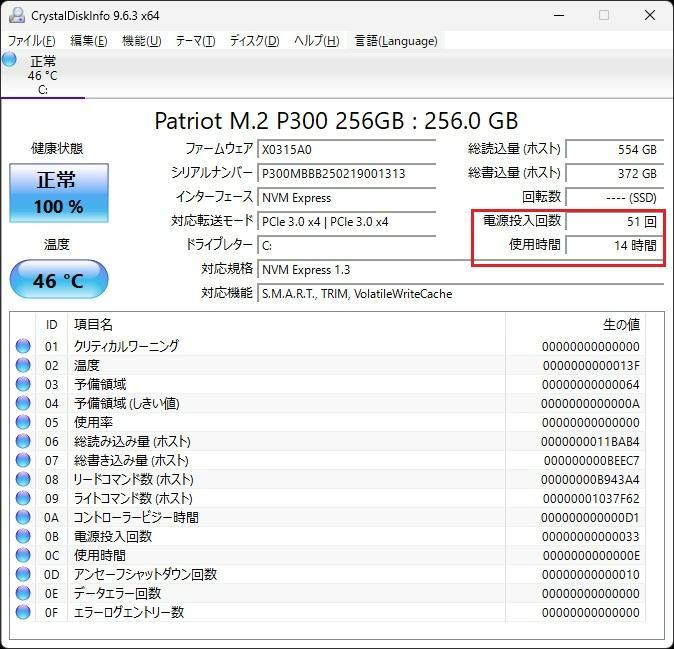The width and height of the screenshot is (674, 649).
Task: Click the 正常 100 % health status button
Action: pos(59,193)
